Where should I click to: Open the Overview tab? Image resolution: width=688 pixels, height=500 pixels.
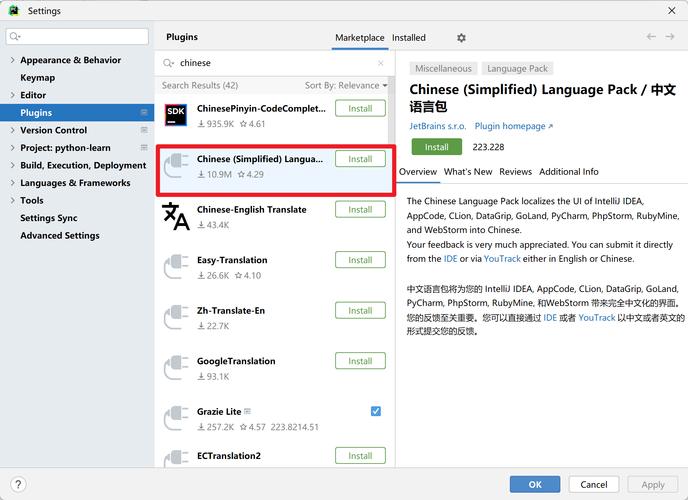click(418, 172)
